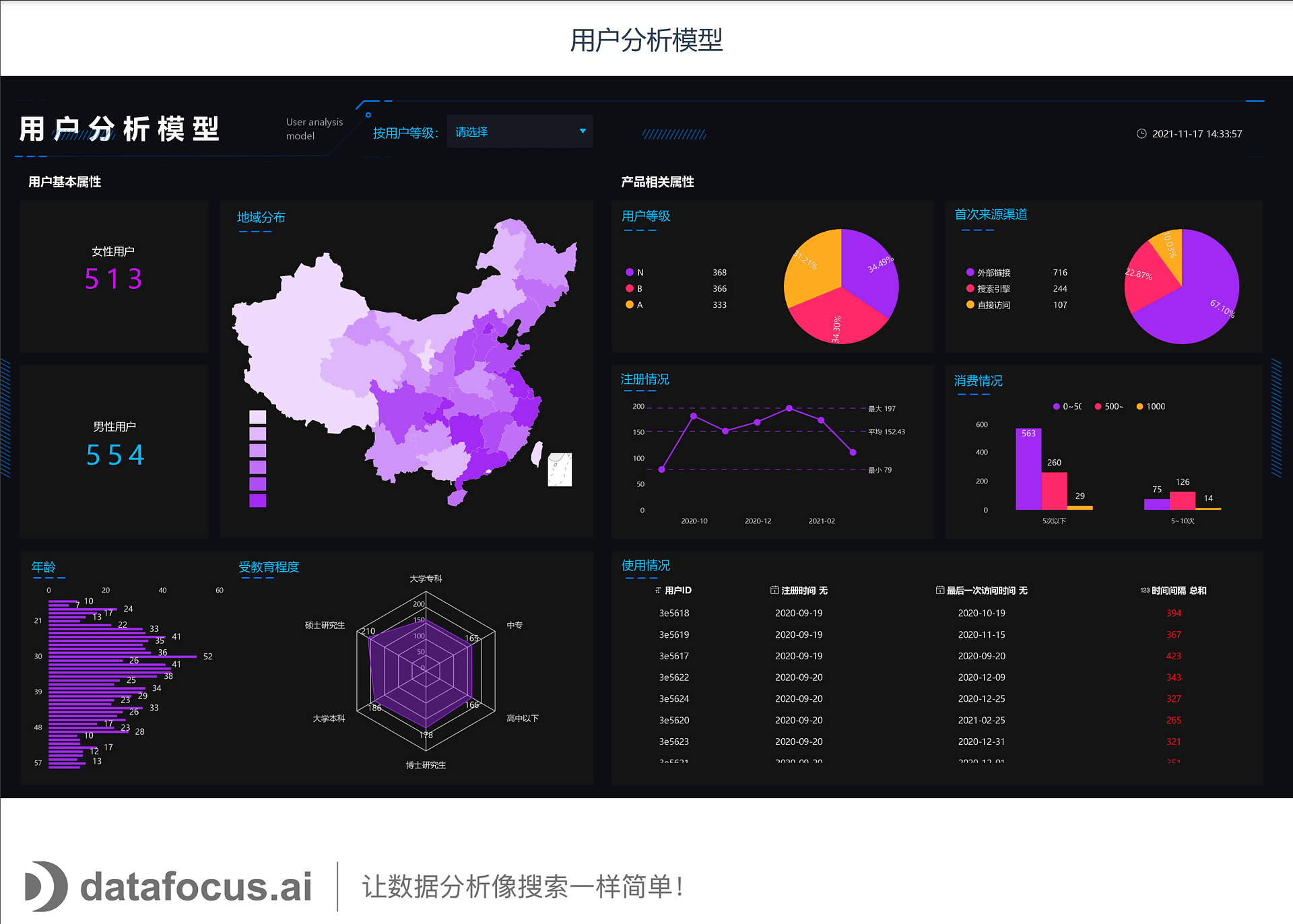
Task: Toggle the 0~50 legend in 消费情况
Action: 1067,406
